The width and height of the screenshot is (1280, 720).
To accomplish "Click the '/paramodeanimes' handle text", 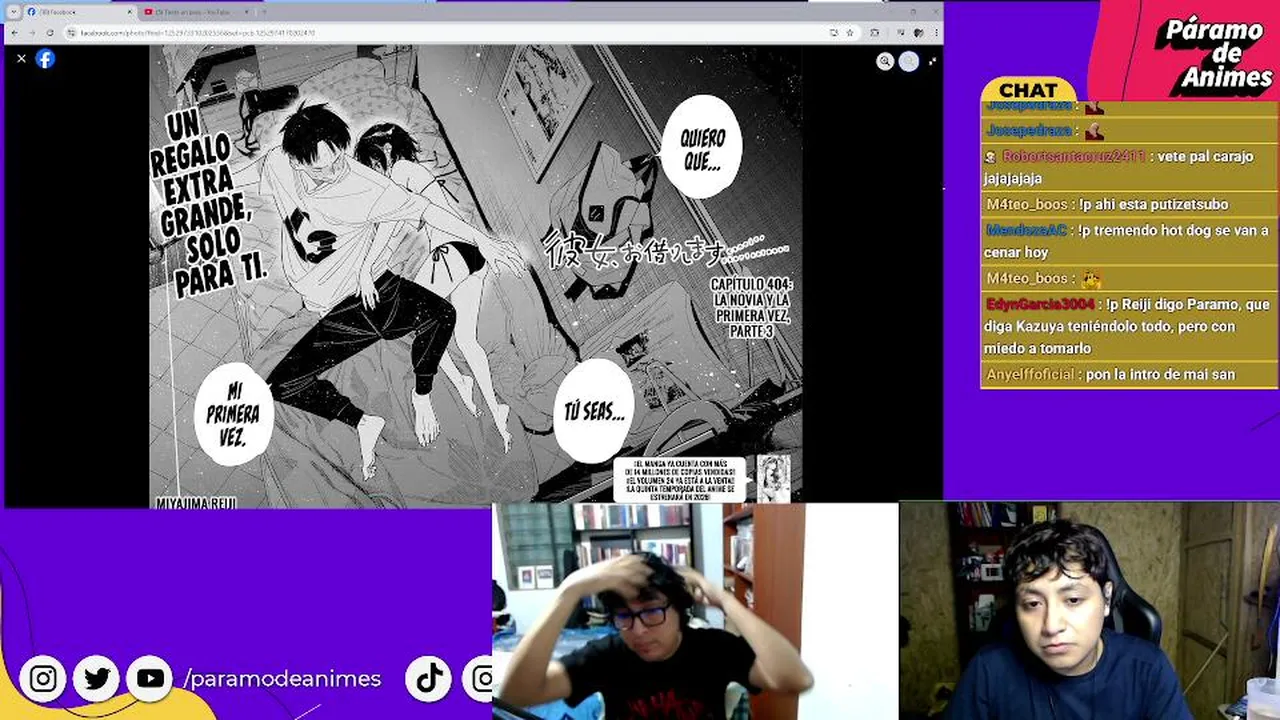I will point(282,679).
